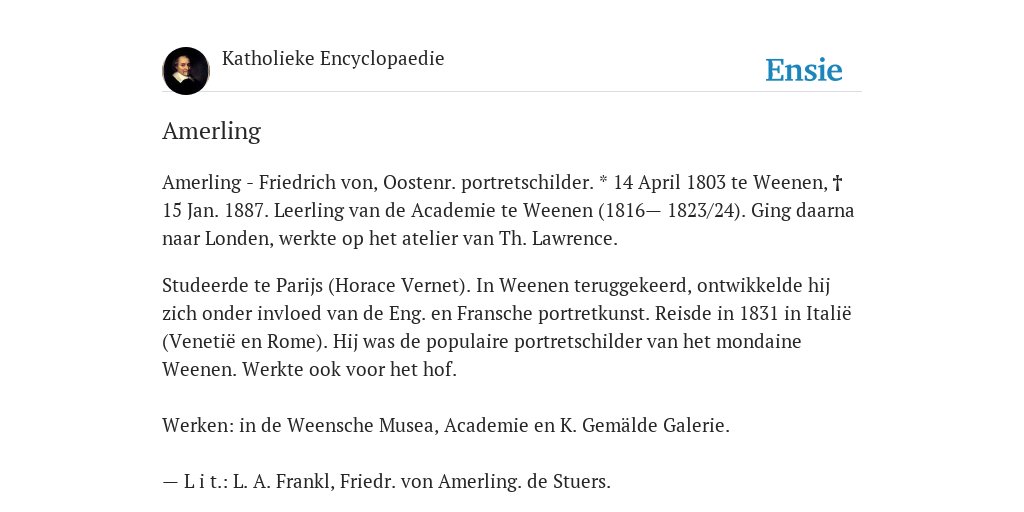Click the dagger death symbol after Weenen
This screenshot has height=512, width=1024.
[x=837, y=183]
